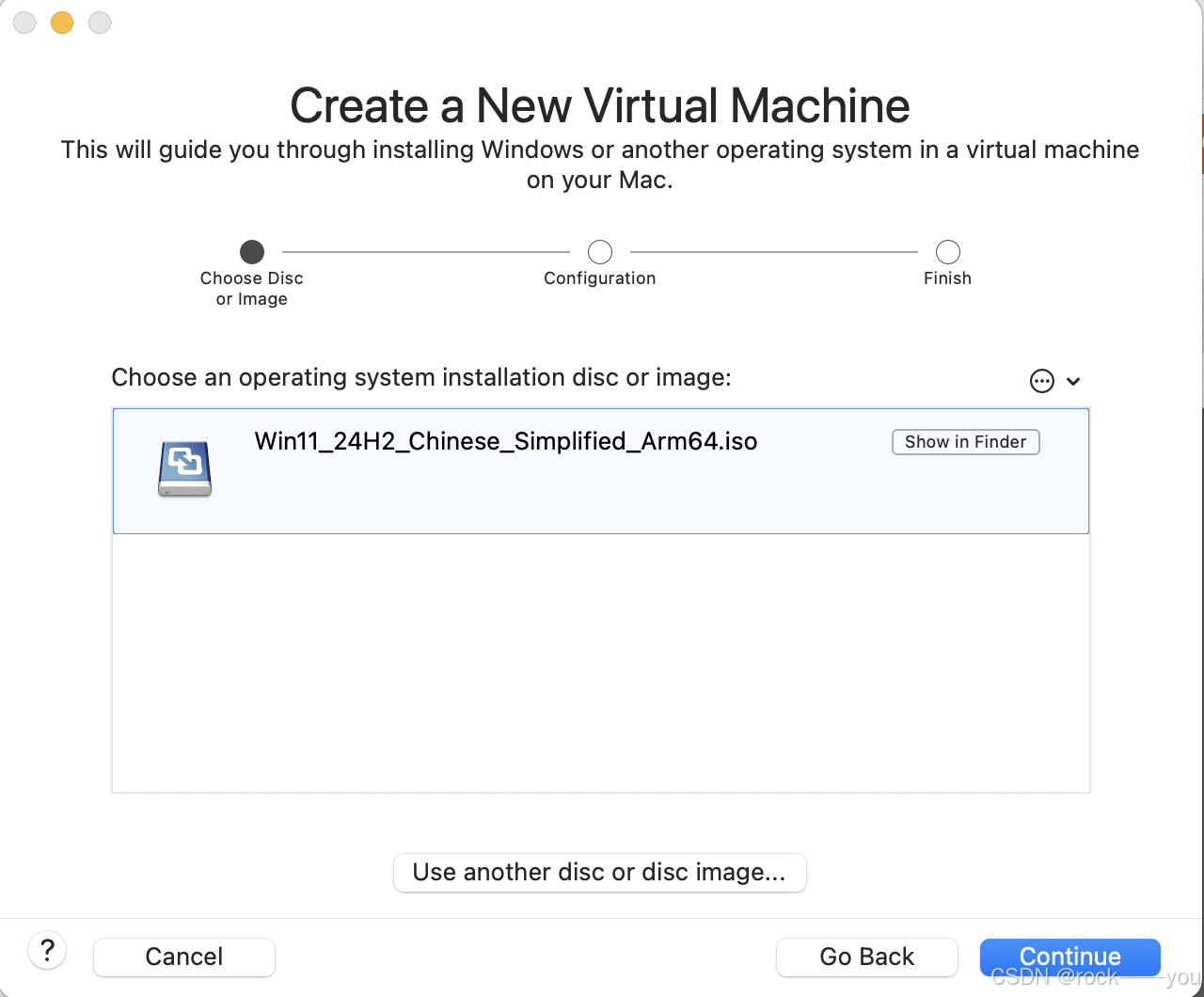Click the Configuration step marker
1204x997 pixels.
click(x=600, y=252)
